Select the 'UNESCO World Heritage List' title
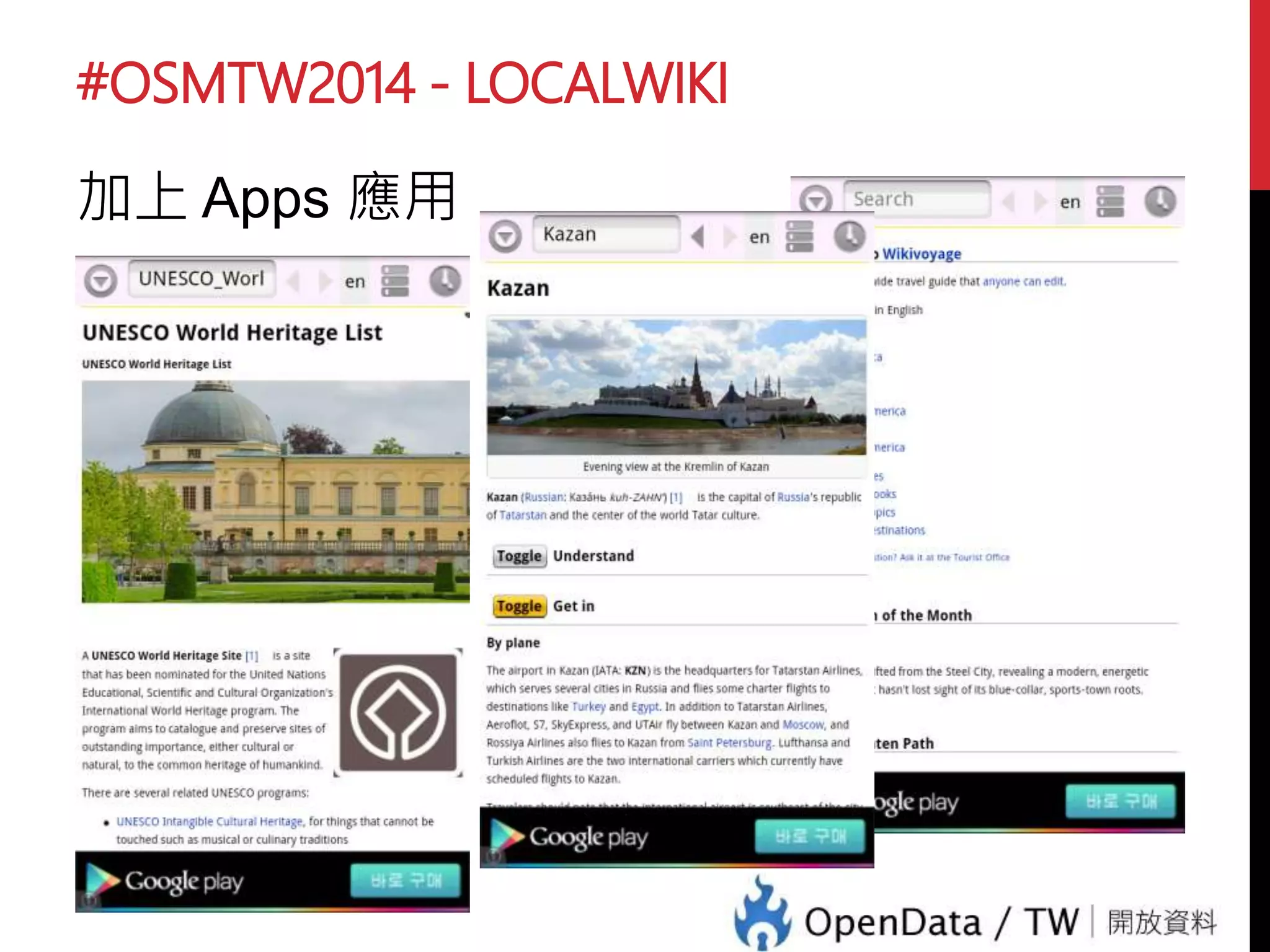The height and width of the screenshot is (952, 1270). (233, 333)
